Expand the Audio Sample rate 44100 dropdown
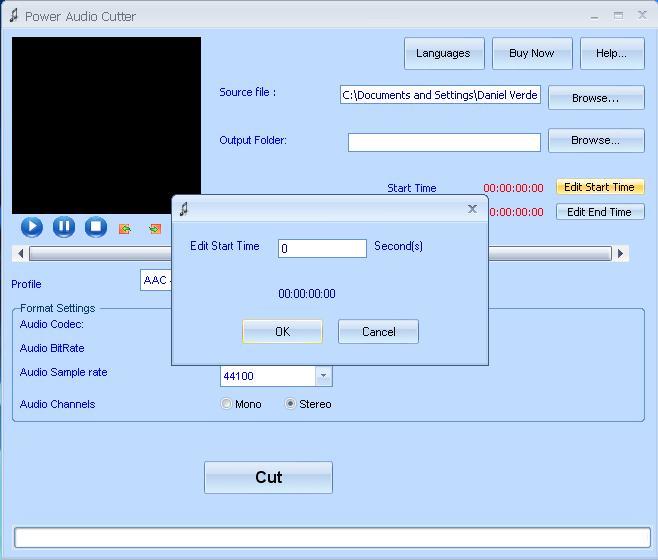The height and width of the screenshot is (560, 658). [x=323, y=376]
